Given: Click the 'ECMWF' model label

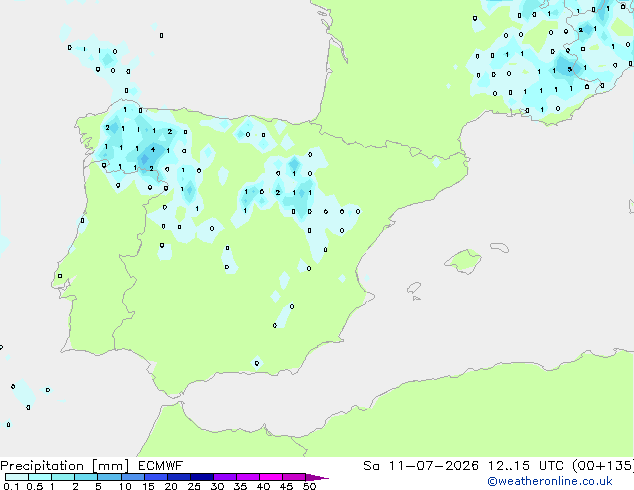Looking at the screenshot, I should 161,466.
